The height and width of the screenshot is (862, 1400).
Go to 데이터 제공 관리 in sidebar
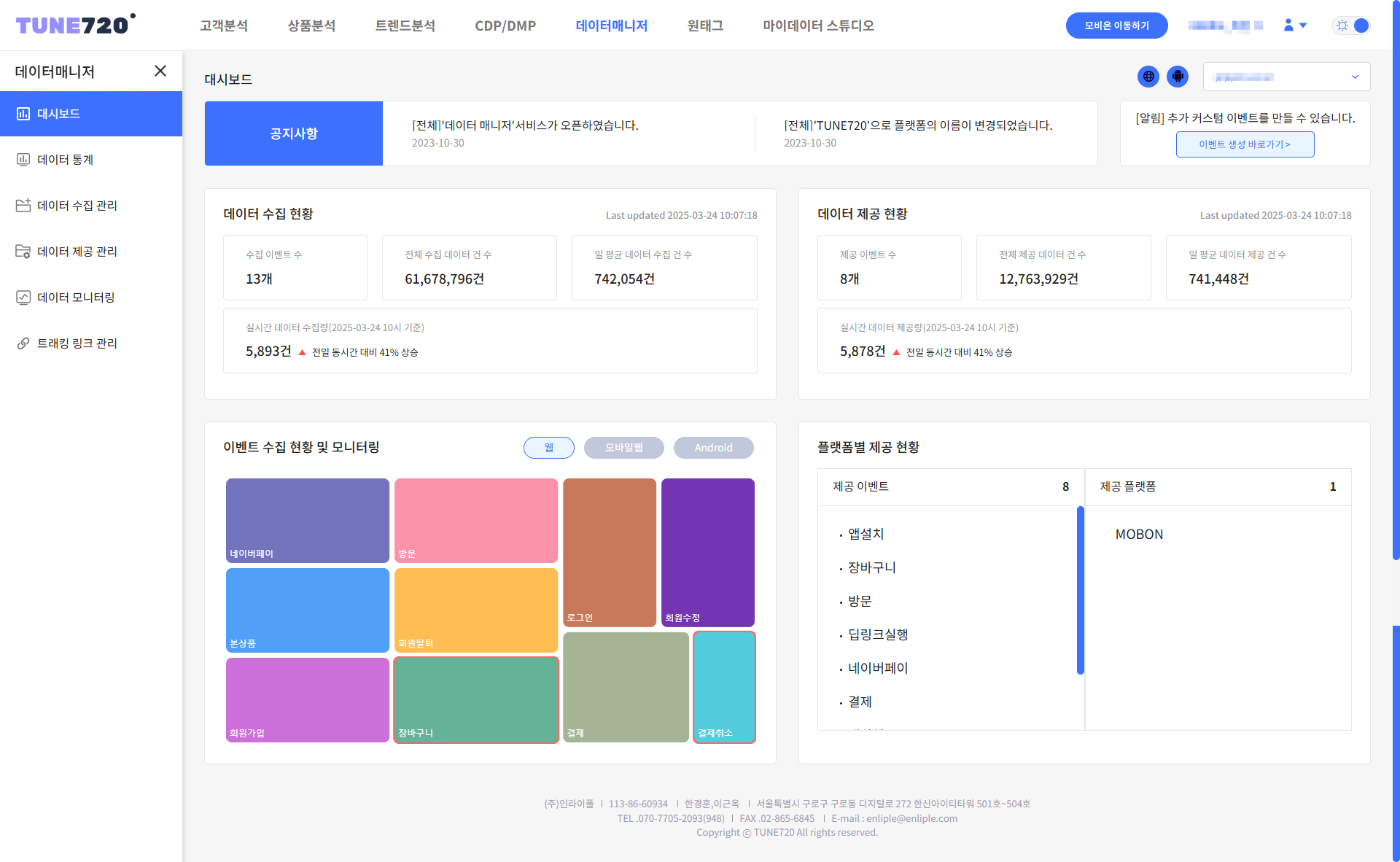coord(91,252)
